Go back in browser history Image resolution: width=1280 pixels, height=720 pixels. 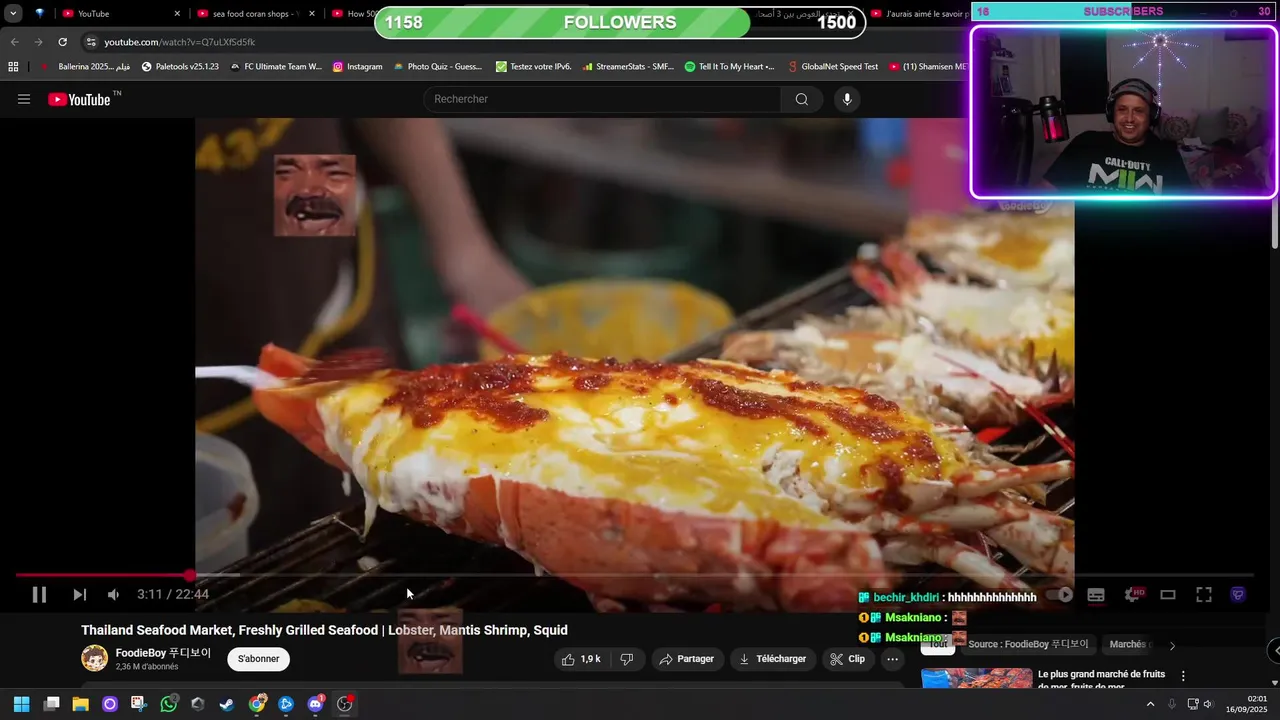[x=14, y=42]
